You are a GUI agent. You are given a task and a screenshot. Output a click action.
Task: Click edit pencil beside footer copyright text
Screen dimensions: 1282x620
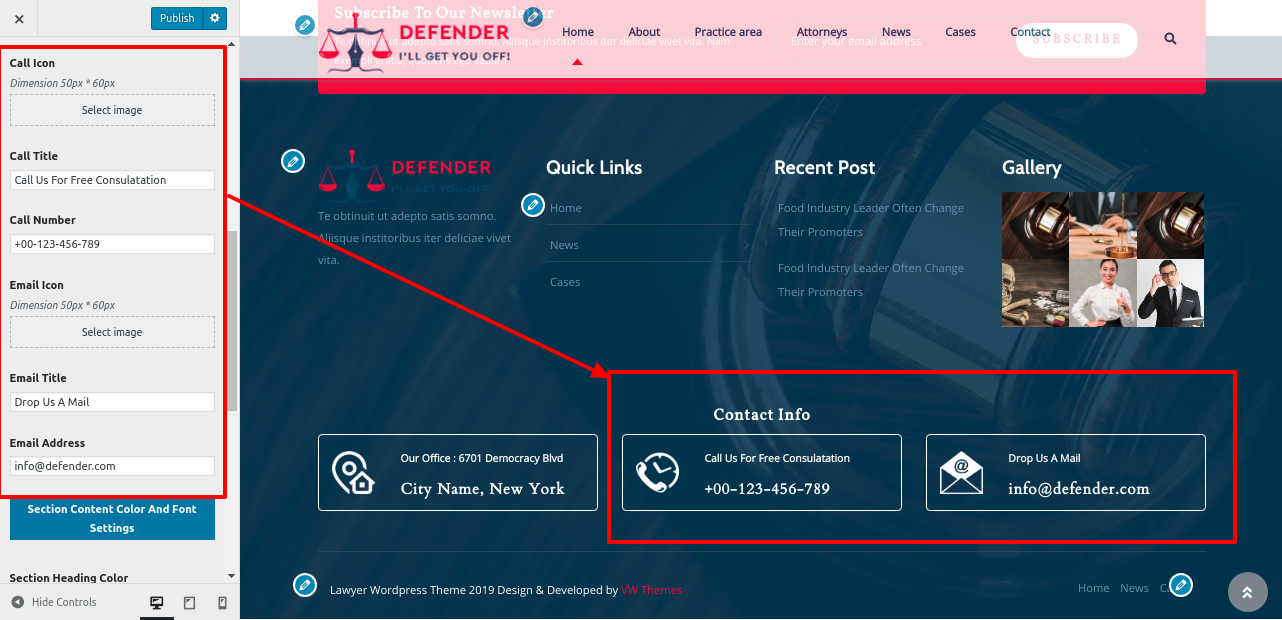(305, 585)
